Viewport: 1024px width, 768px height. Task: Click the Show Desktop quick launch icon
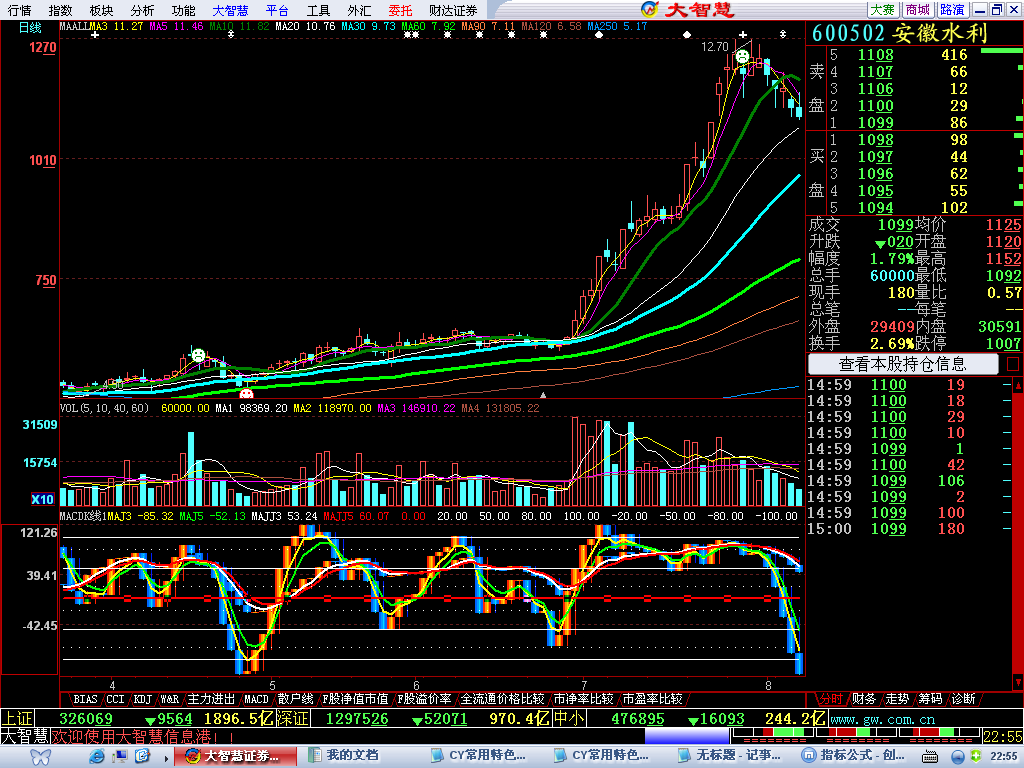(x=120, y=756)
